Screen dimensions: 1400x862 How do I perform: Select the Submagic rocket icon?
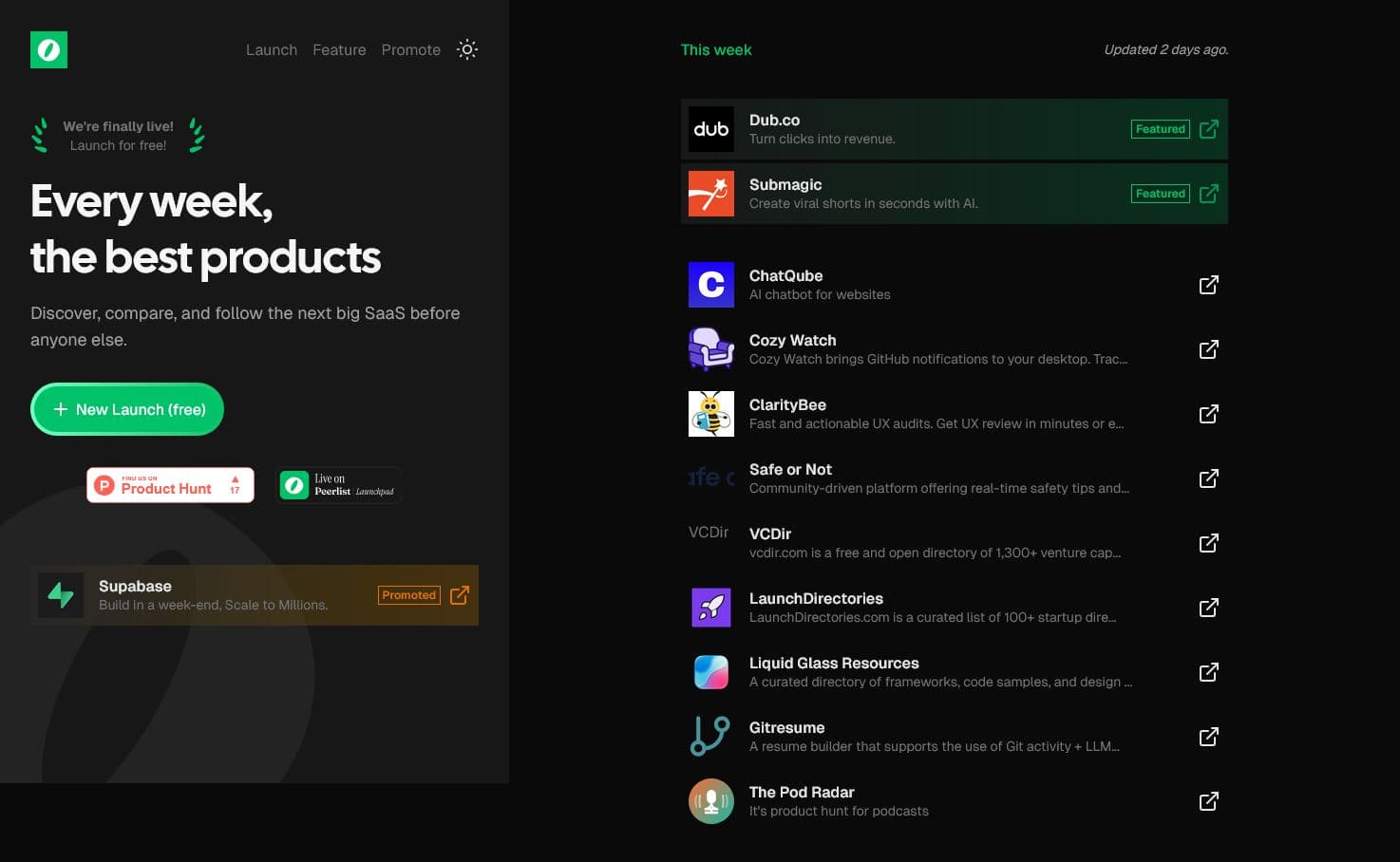[710, 193]
